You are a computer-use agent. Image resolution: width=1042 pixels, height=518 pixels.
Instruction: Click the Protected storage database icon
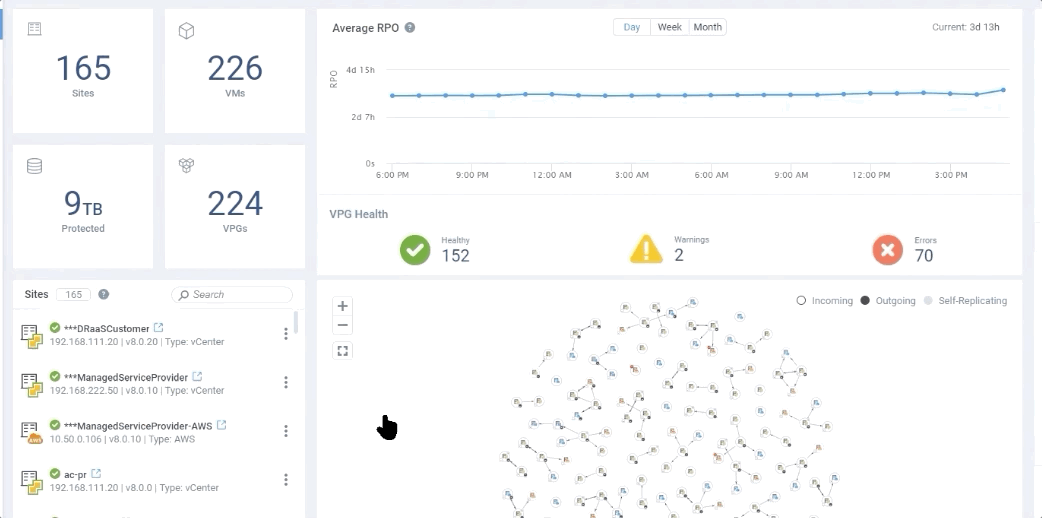tap(35, 166)
